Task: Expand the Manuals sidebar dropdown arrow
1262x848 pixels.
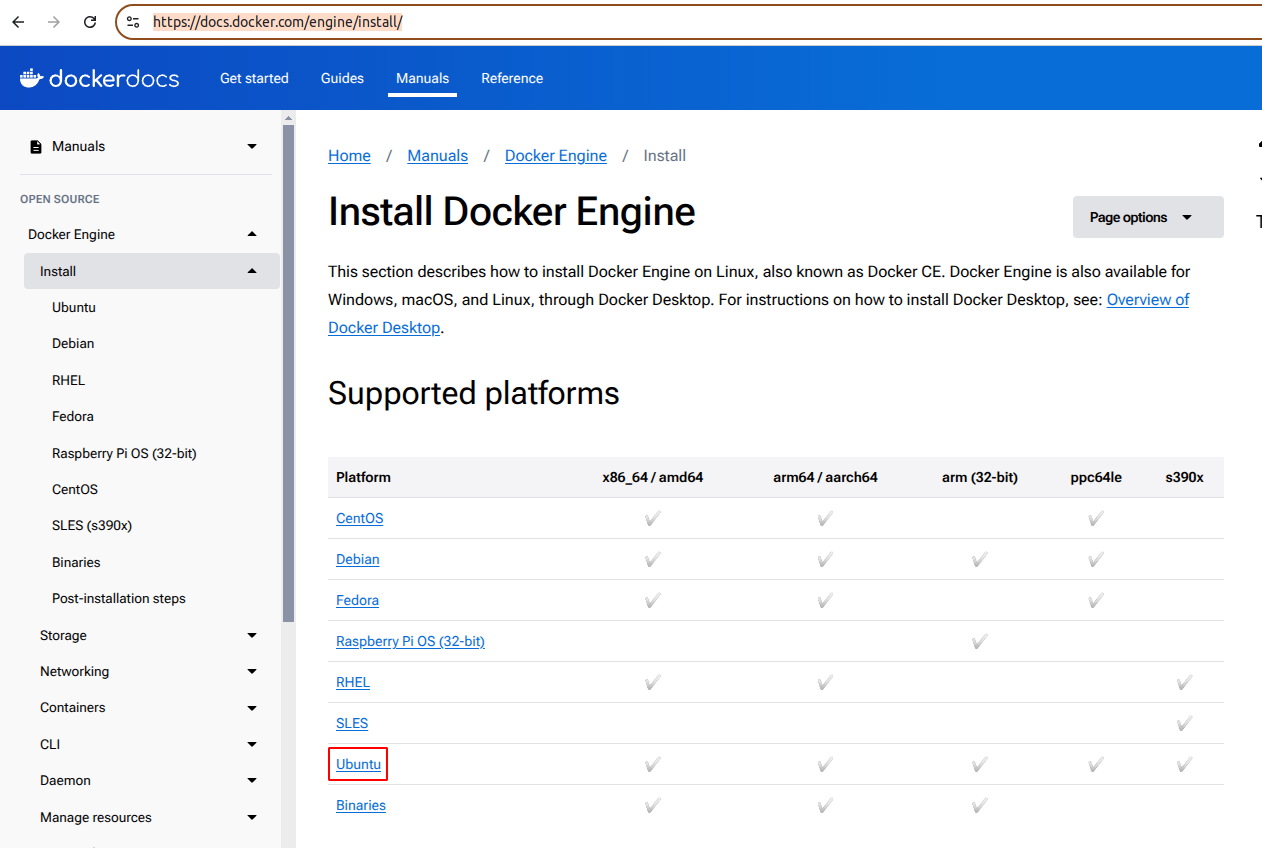Action: coord(252,147)
